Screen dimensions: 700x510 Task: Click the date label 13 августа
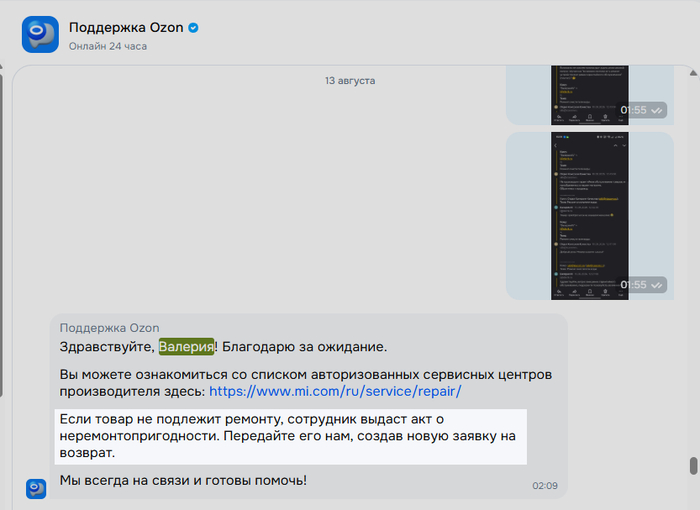350,81
